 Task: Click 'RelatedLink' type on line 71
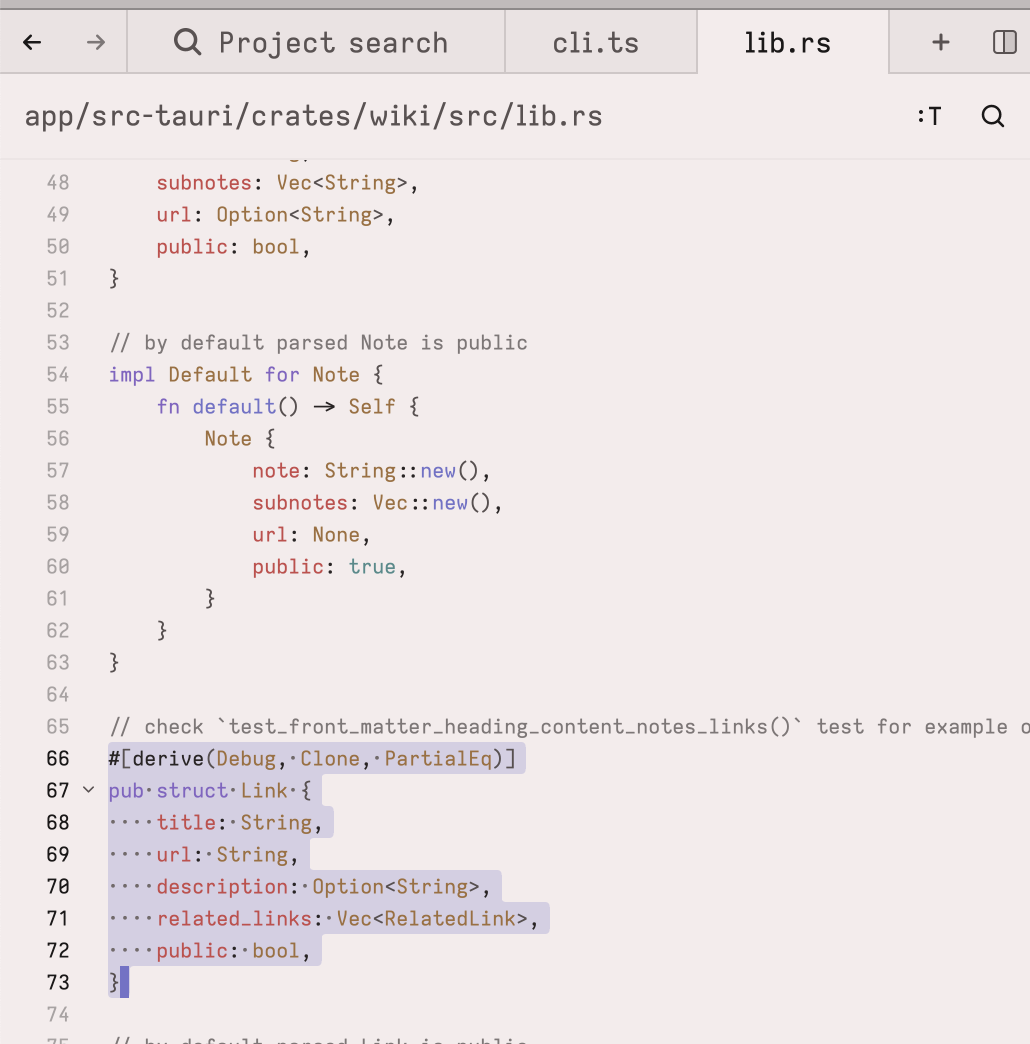pos(450,919)
